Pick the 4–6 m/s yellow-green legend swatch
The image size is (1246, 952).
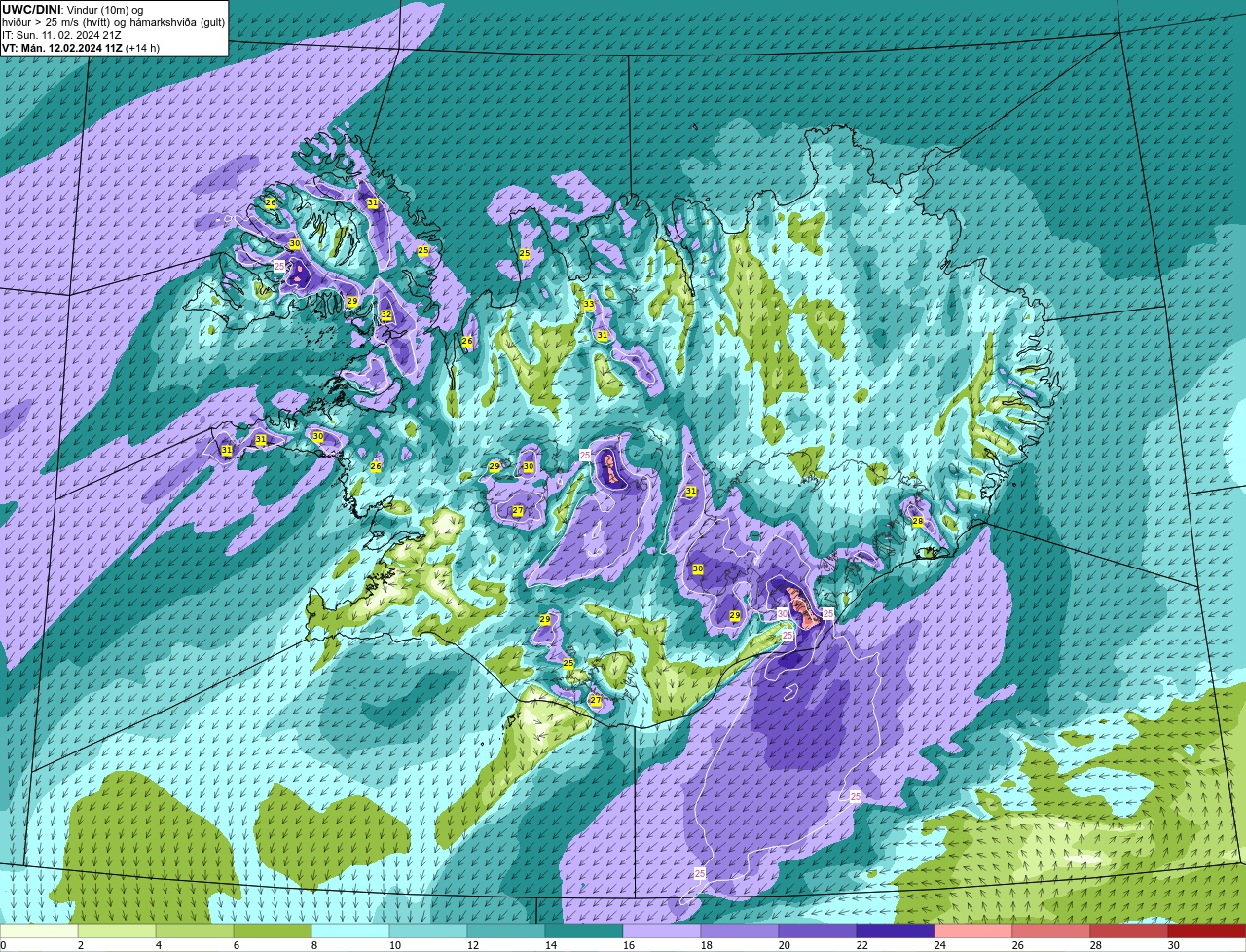point(195,931)
